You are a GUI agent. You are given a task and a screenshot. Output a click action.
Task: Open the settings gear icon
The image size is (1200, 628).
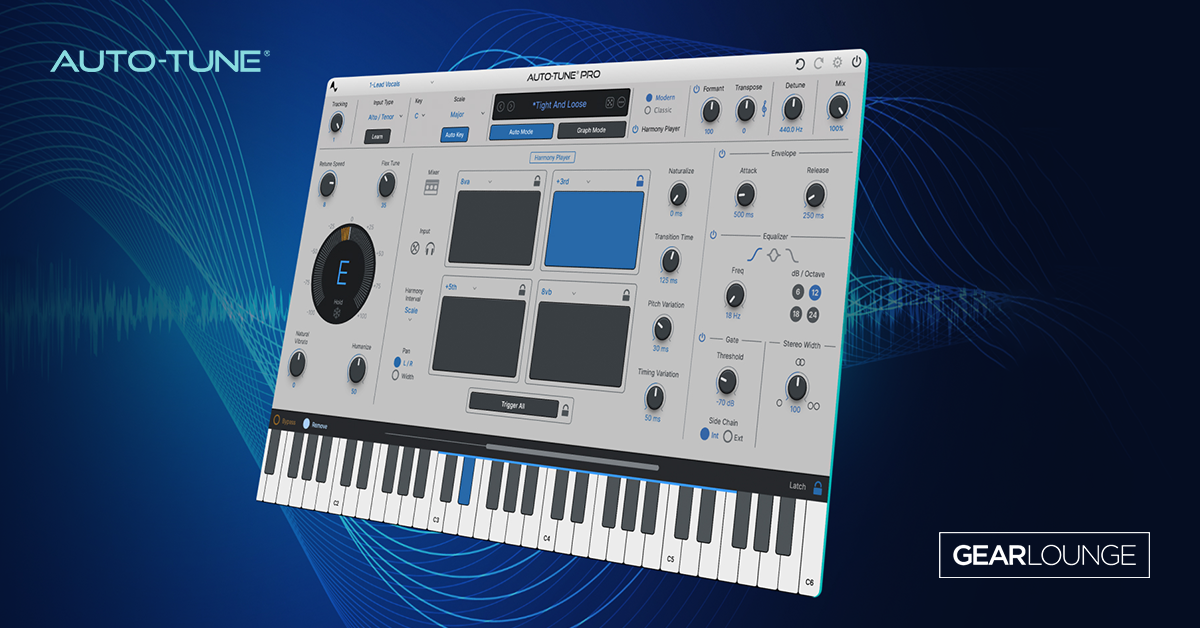[x=838, y=62]
